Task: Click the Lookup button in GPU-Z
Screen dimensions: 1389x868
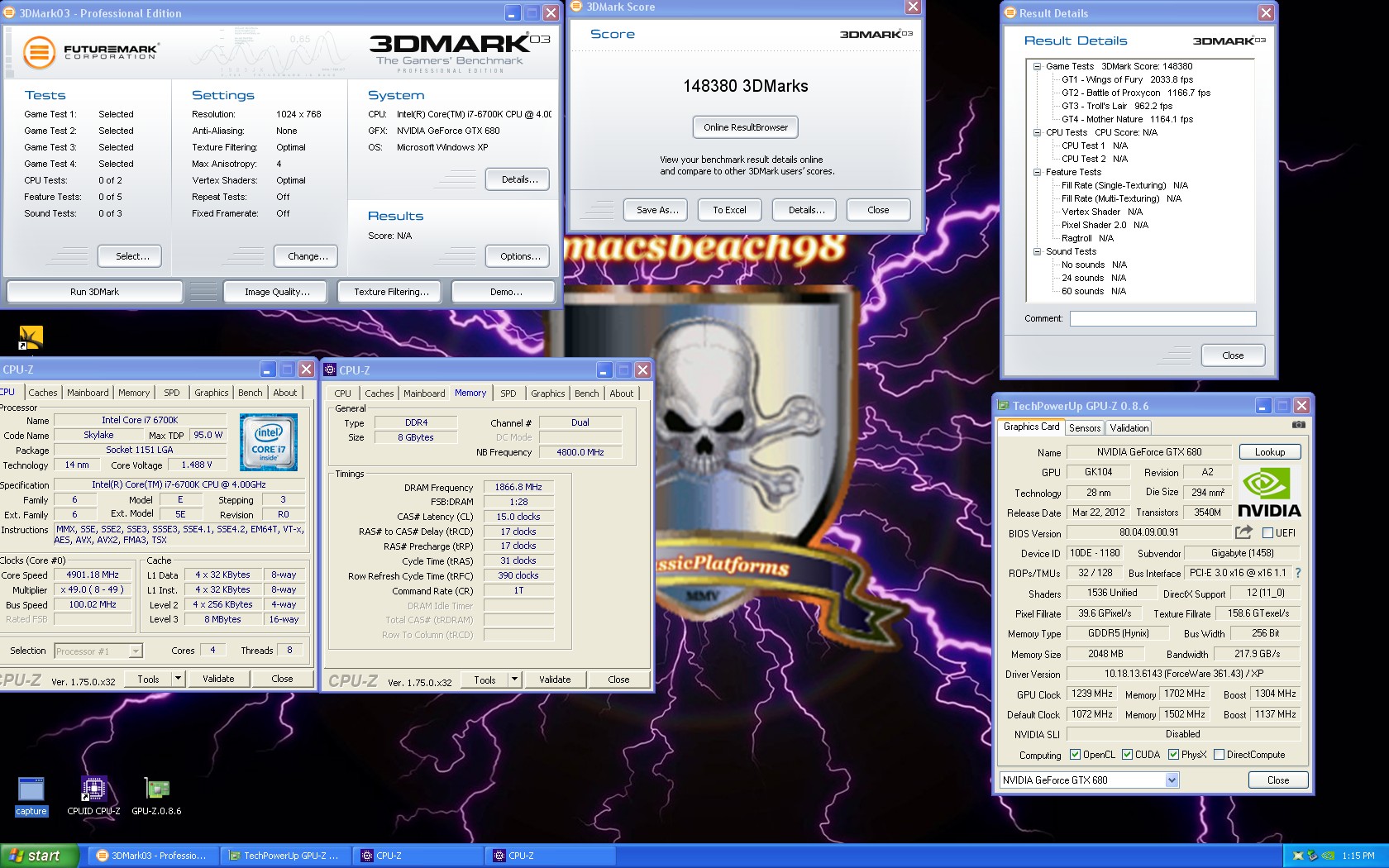Action: click(x=1270, y=452)
